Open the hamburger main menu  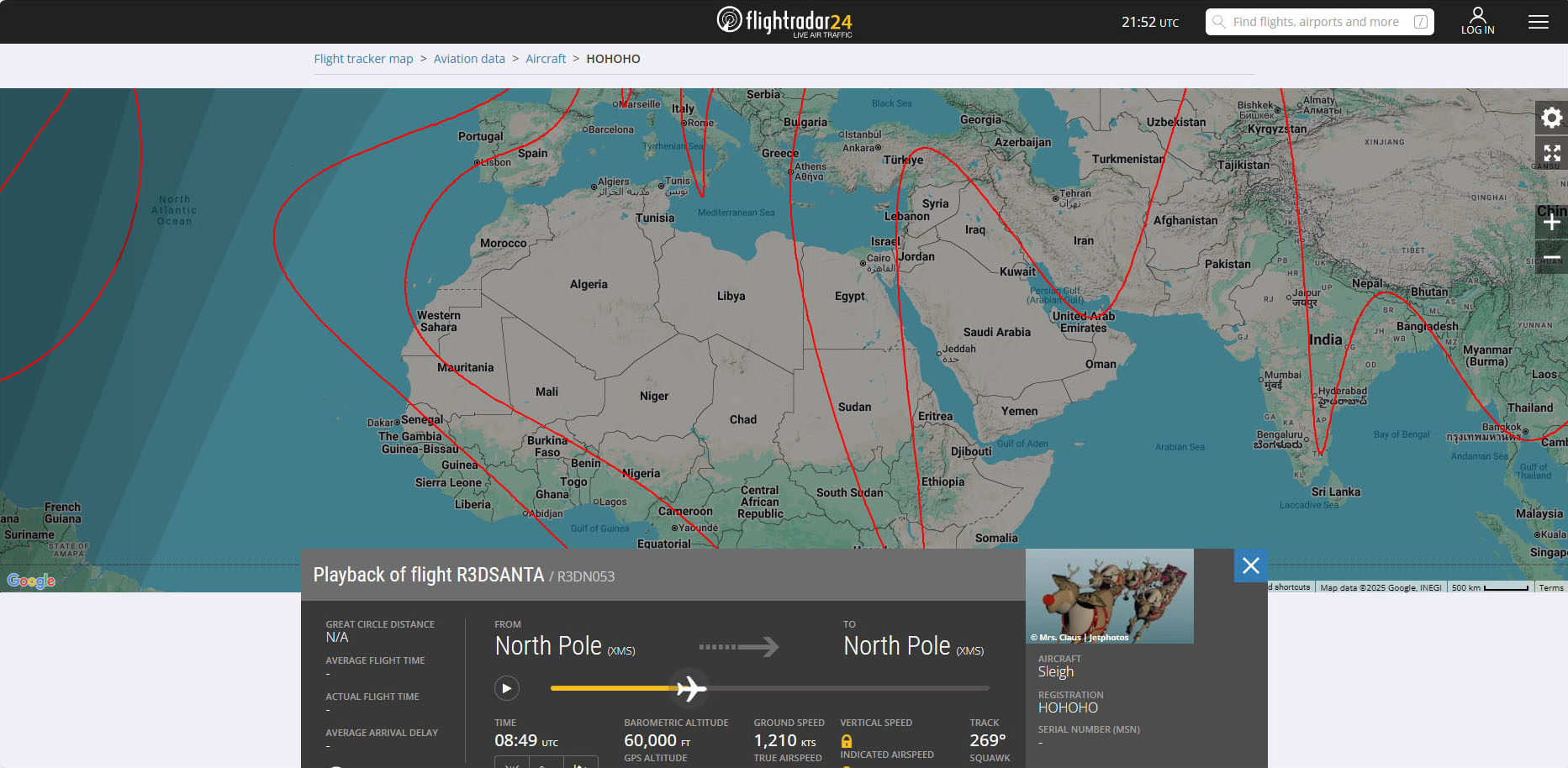1538,22
